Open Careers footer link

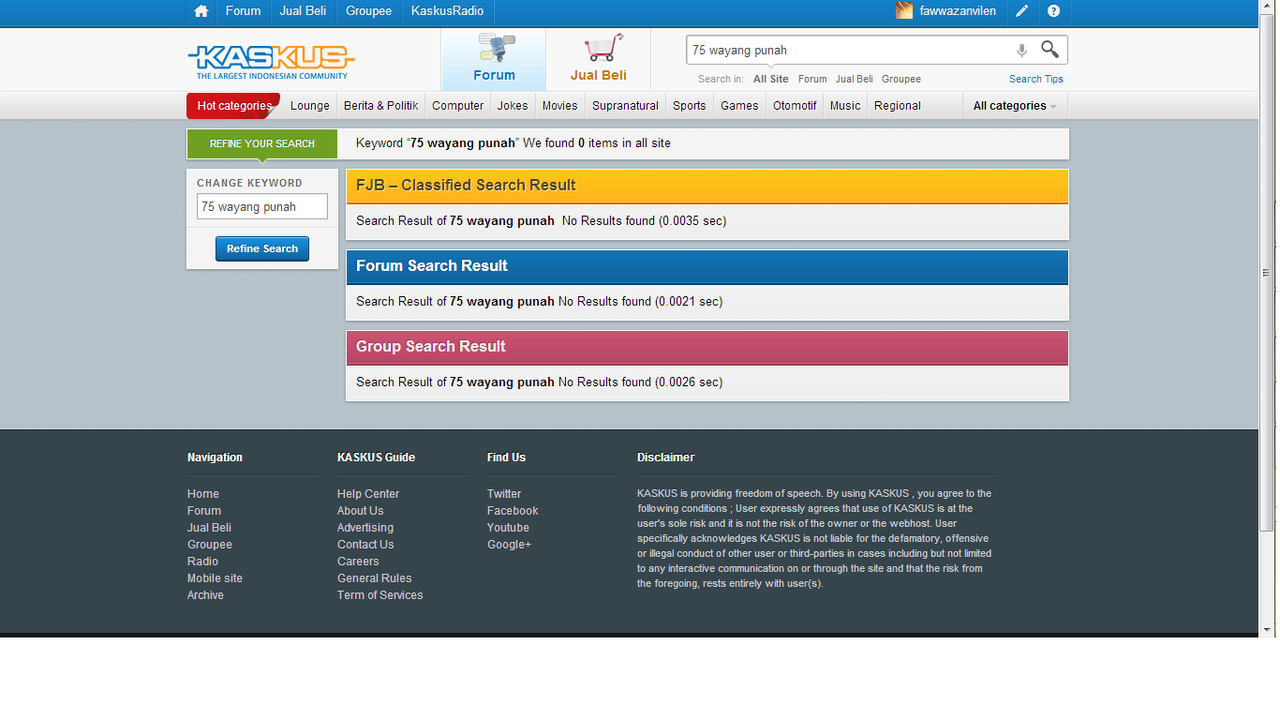358,562
